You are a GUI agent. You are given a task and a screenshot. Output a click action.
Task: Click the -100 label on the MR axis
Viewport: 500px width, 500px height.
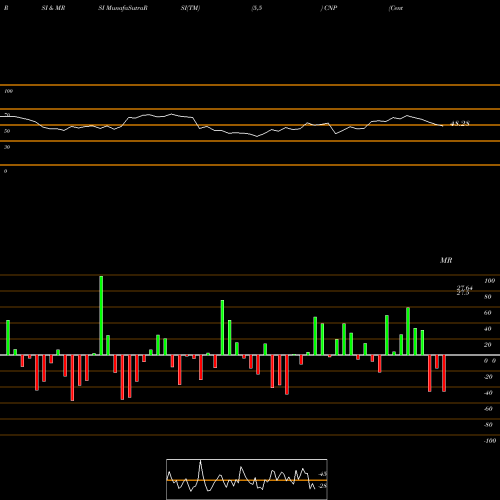point(490,441)
